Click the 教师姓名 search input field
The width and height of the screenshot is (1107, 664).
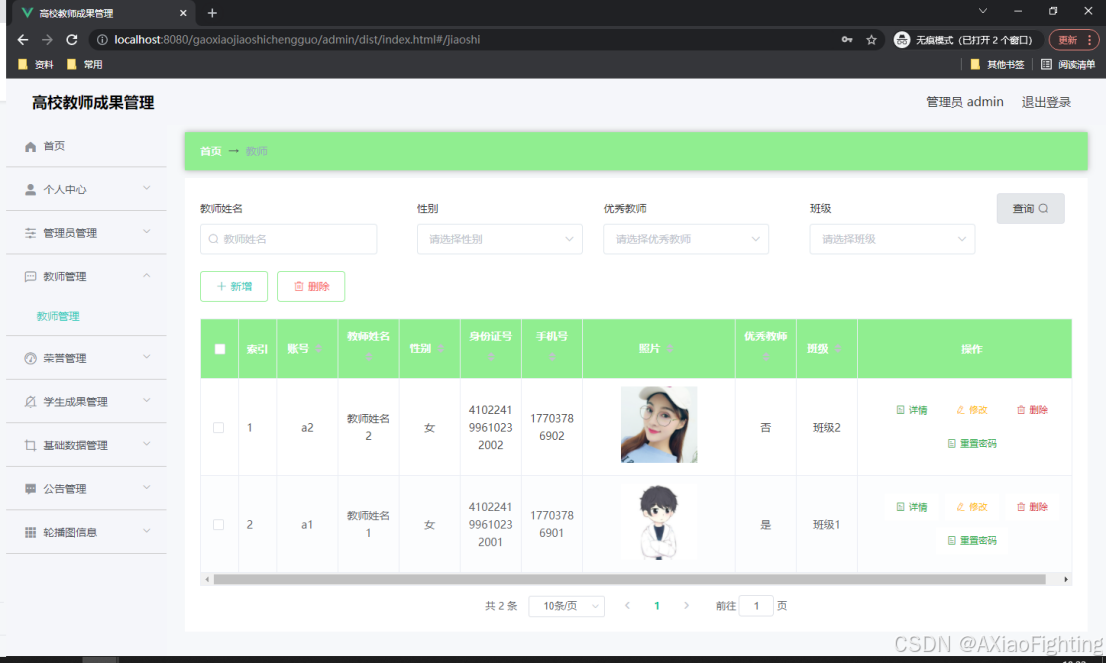tap(288, 239)
